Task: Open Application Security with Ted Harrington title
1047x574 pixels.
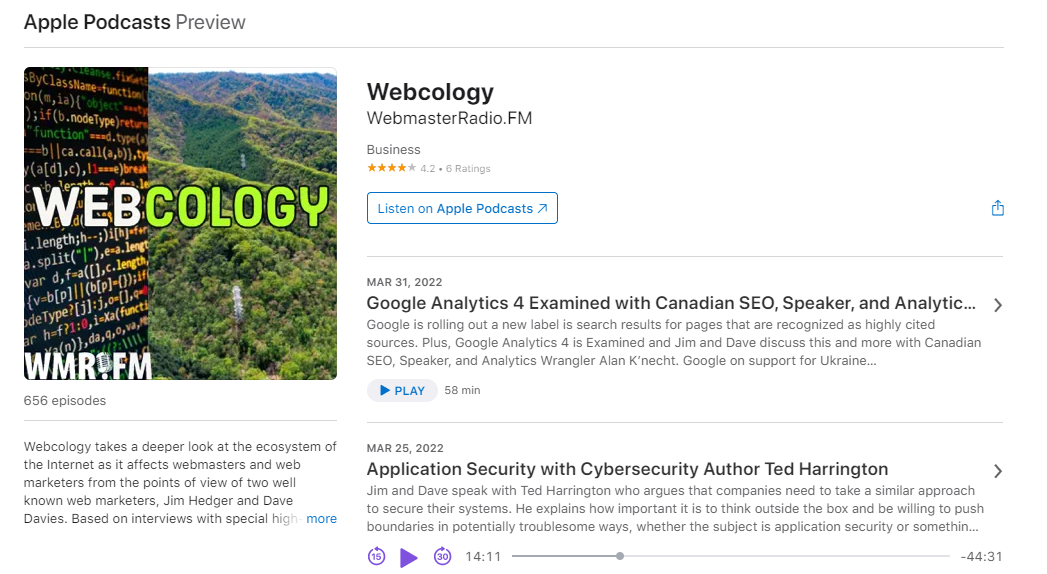Action: 627,469
